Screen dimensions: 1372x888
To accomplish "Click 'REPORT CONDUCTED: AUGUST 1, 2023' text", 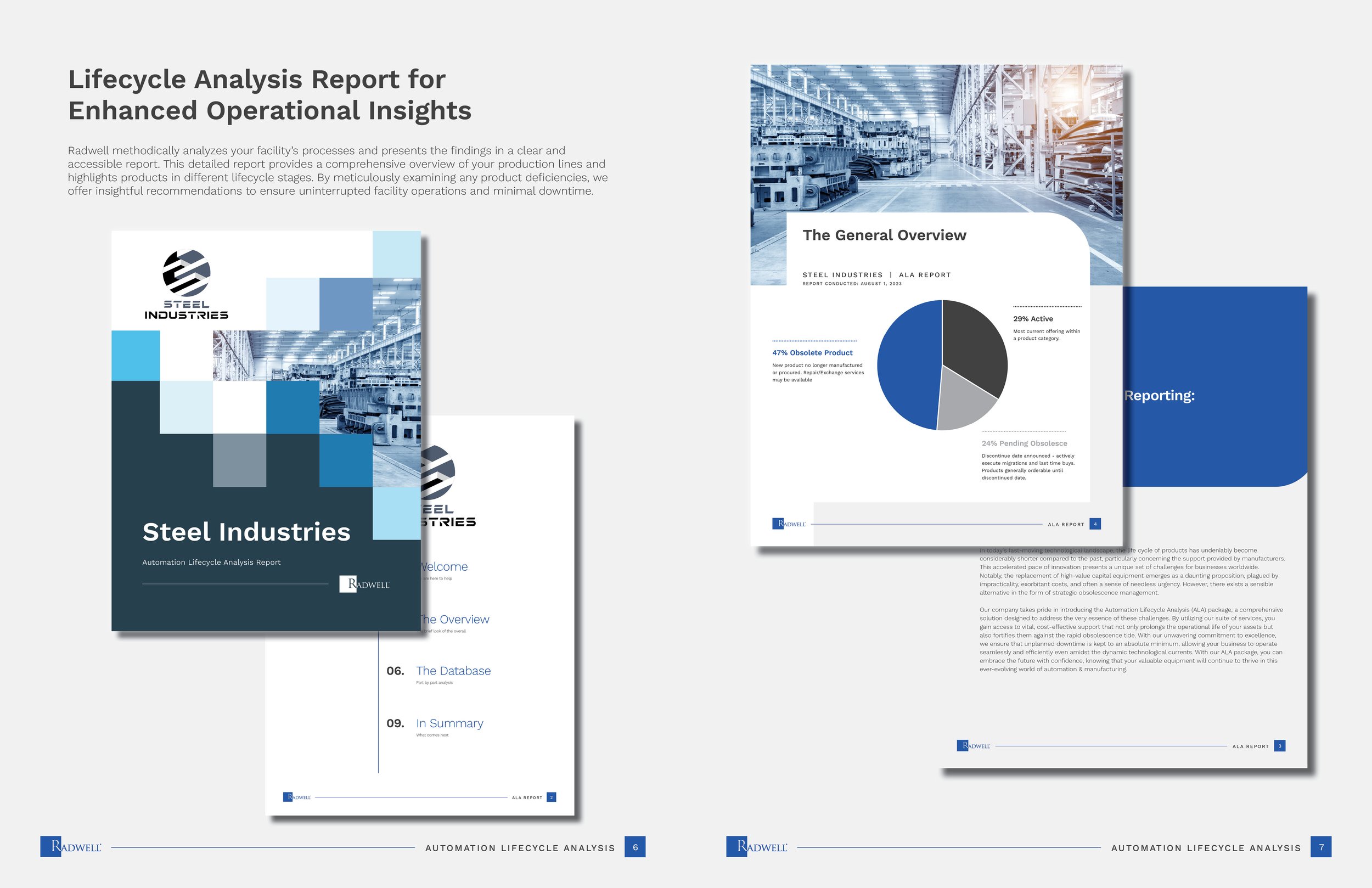I will tap(851, 284).
